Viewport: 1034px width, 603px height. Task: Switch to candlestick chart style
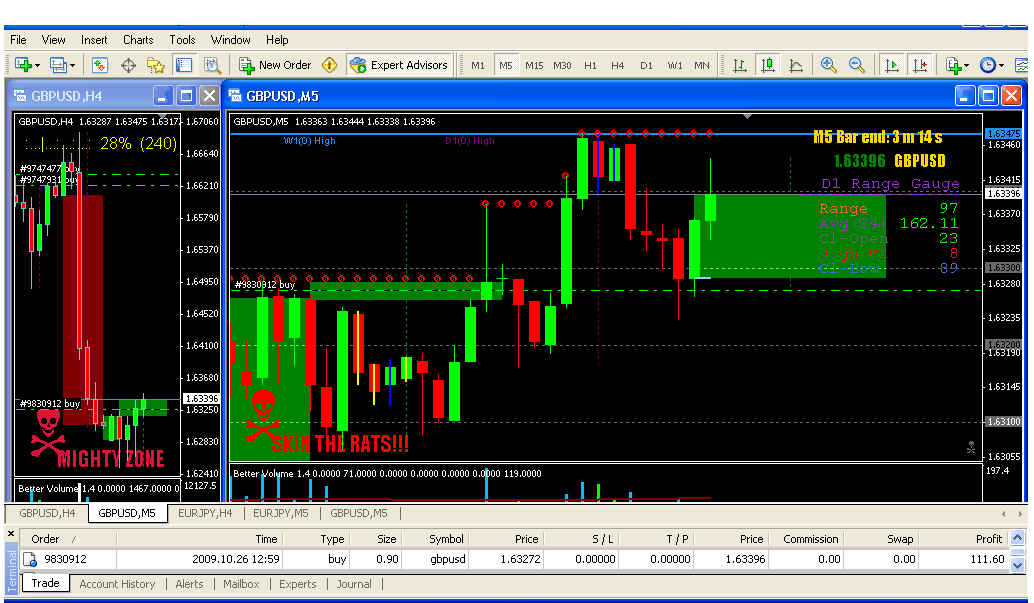click(768, 65)
